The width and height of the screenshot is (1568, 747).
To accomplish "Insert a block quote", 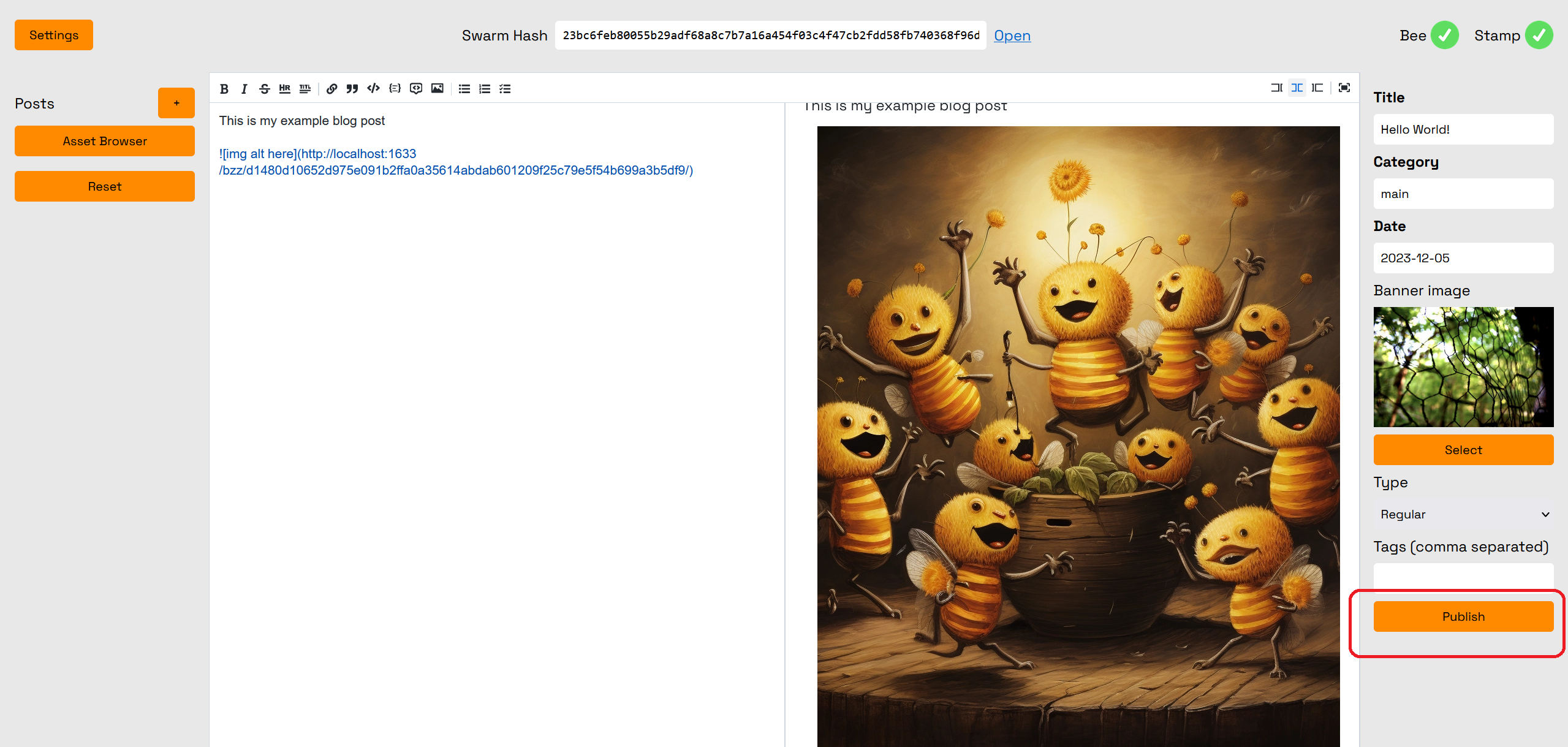I will [352, 89].
